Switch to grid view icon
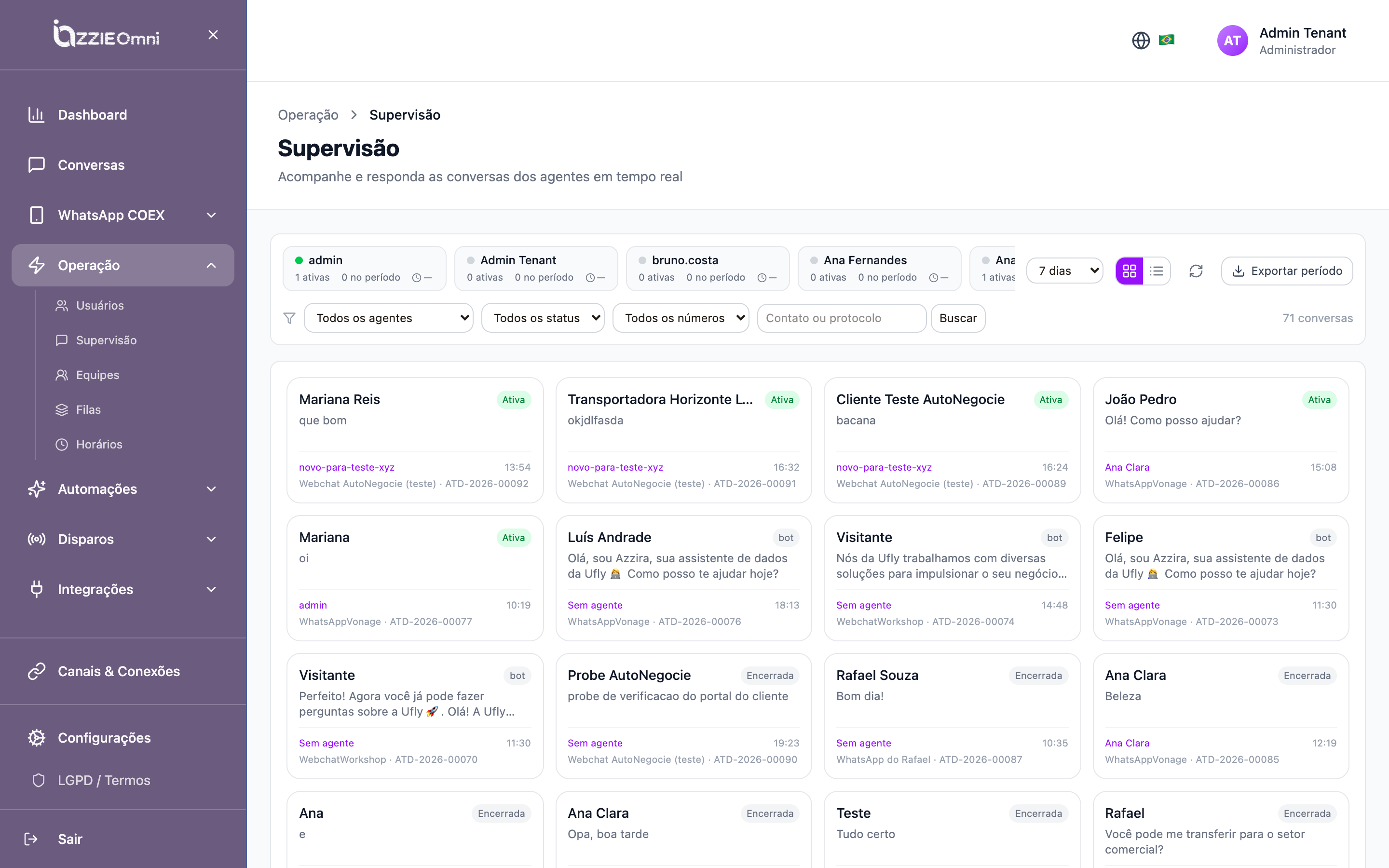 [x=1129, y=271]
